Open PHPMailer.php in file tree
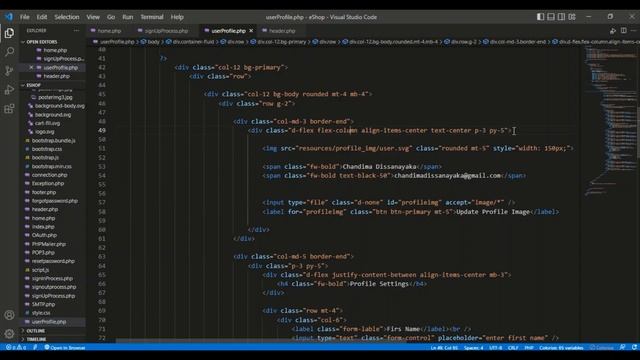Image resolution: width=640 pixels, height=360 pixels. (x=49, y=244)
